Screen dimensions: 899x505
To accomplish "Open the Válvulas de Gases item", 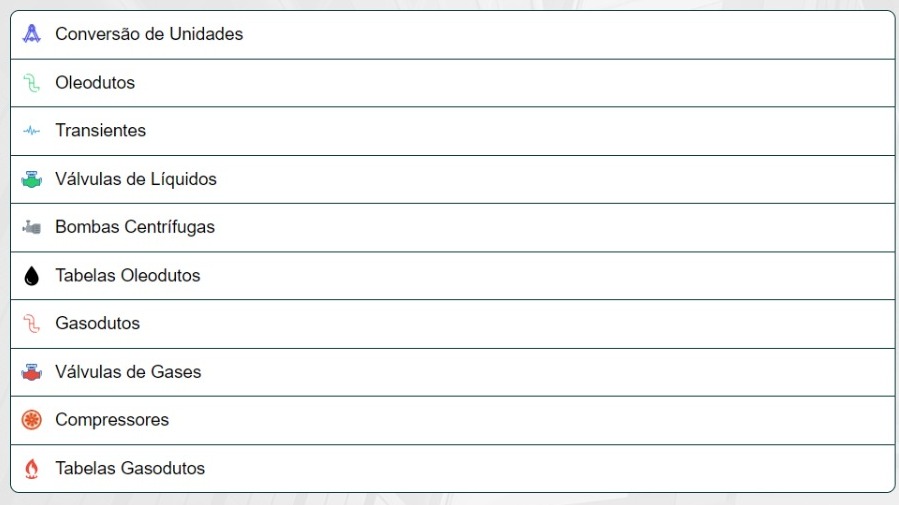I will [x=452, y=372].
